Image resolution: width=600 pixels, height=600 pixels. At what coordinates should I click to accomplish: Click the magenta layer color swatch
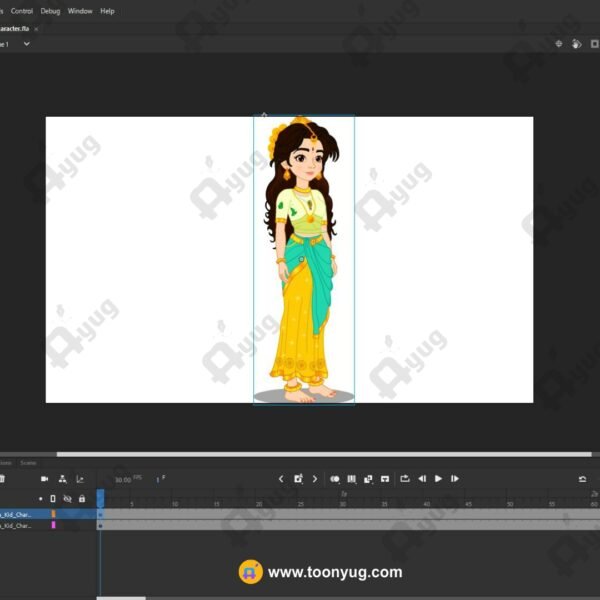(x=53, y=525)
